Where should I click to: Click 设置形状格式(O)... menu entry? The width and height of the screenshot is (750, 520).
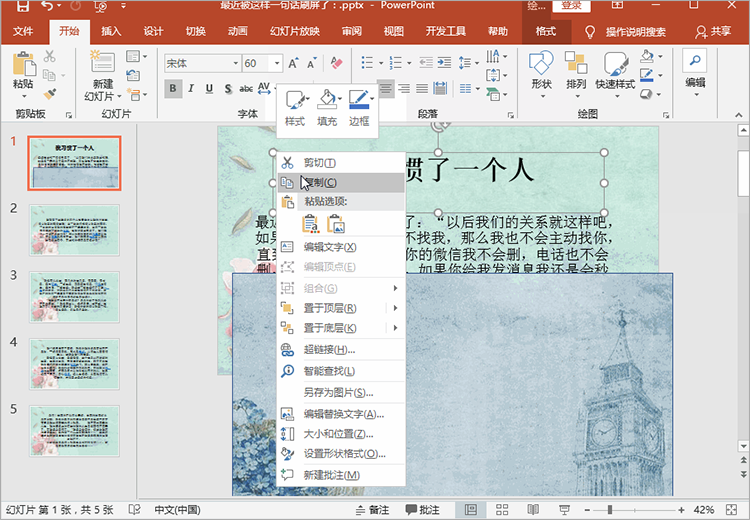click(x=341, y=454)
